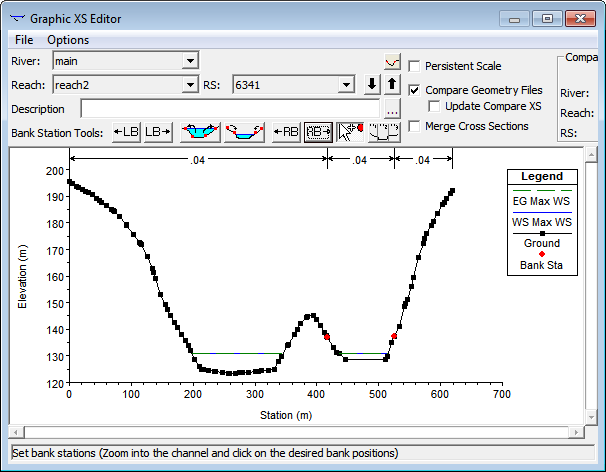Open the description editor ellipsis button
The height and width of the screenshot is (472, 606).
392,109
